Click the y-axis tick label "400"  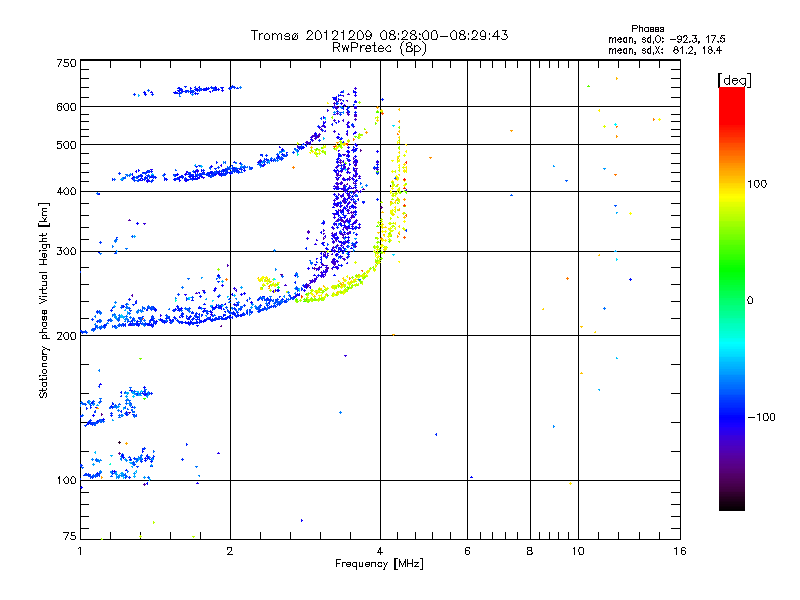pos(66,191)
